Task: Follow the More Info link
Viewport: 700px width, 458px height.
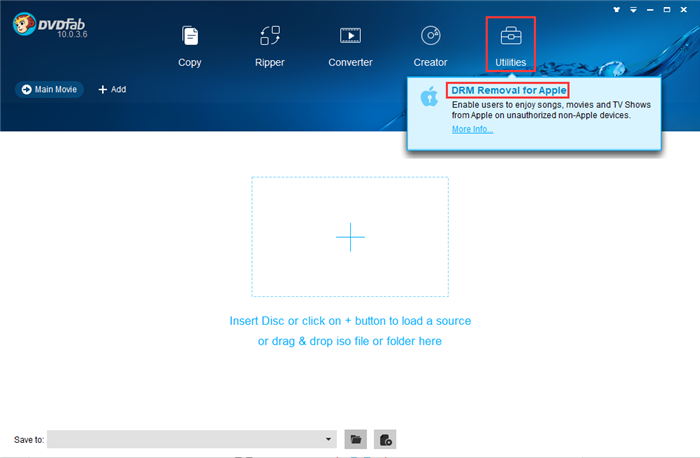Action: [472, 129]
